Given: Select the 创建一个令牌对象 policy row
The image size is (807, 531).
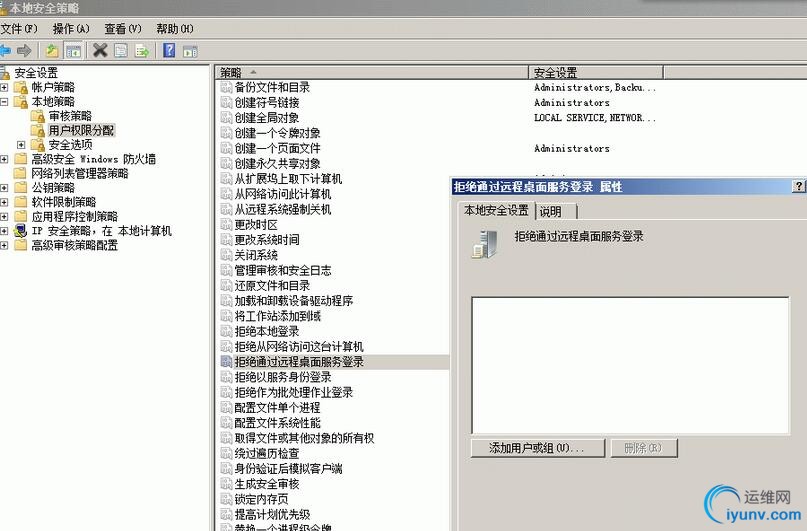Looking at the screenshot, I should [x=277, y=133].
